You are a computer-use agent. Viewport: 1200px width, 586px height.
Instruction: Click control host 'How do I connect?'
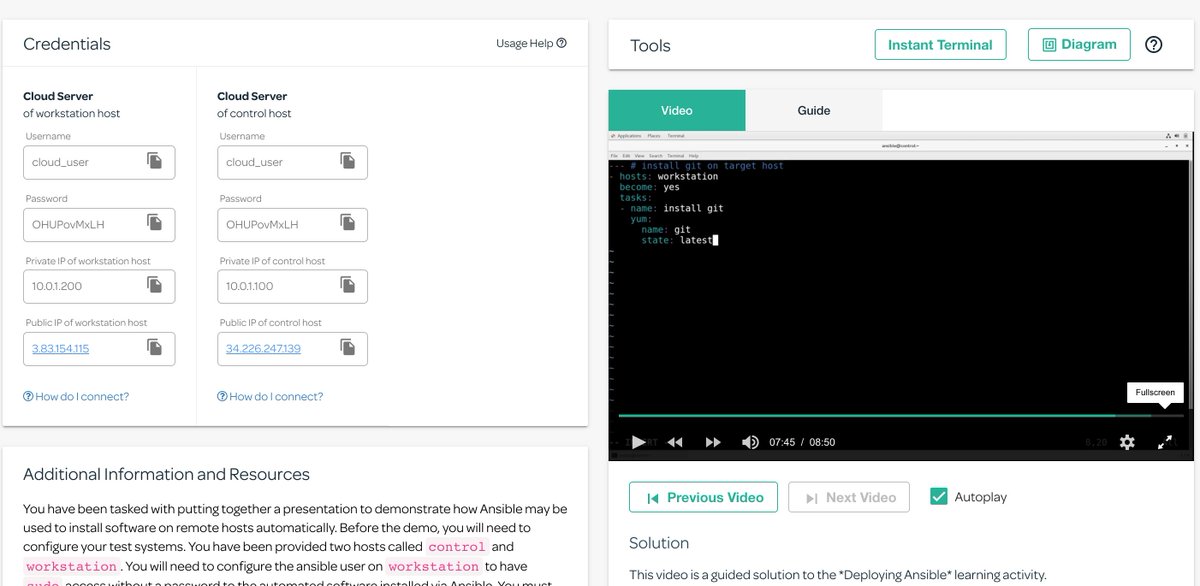tap(270, 397)
